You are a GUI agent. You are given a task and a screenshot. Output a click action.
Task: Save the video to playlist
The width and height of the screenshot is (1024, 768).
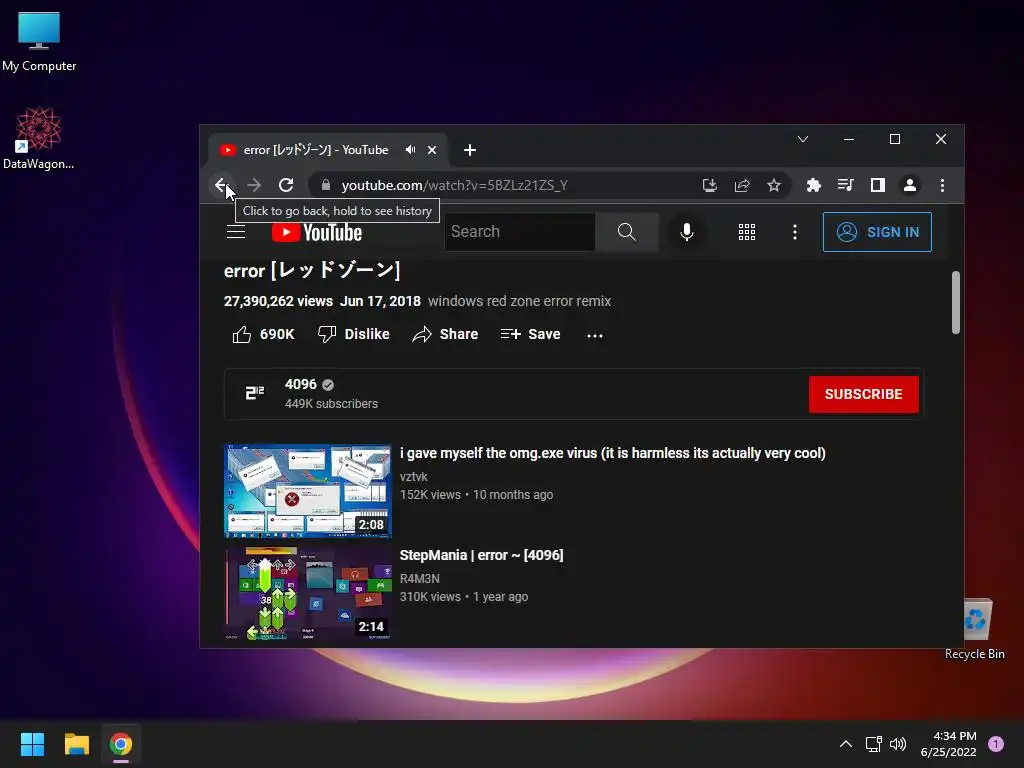tap(530, 334)
